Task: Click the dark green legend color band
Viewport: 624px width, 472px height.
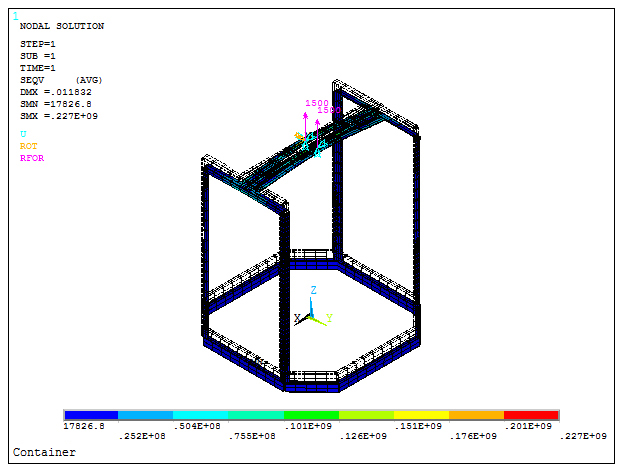Action: pyautogui.click(x=311, y=415)
